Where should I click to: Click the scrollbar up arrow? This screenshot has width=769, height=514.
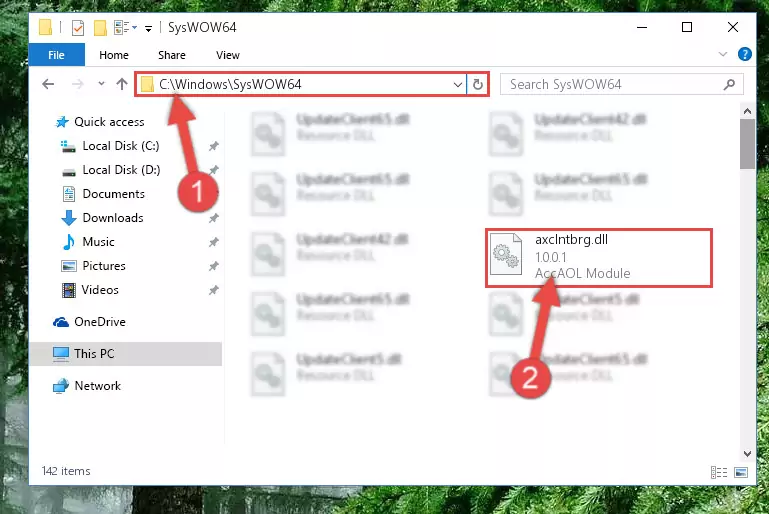[x=747, y=111]
